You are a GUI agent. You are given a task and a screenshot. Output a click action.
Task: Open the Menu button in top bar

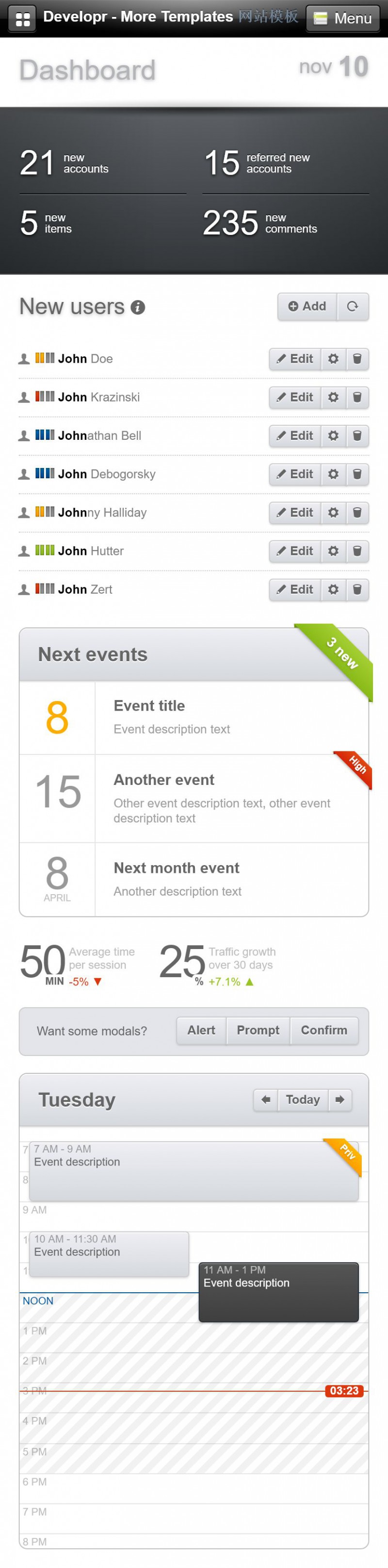[x=342, y=18]
